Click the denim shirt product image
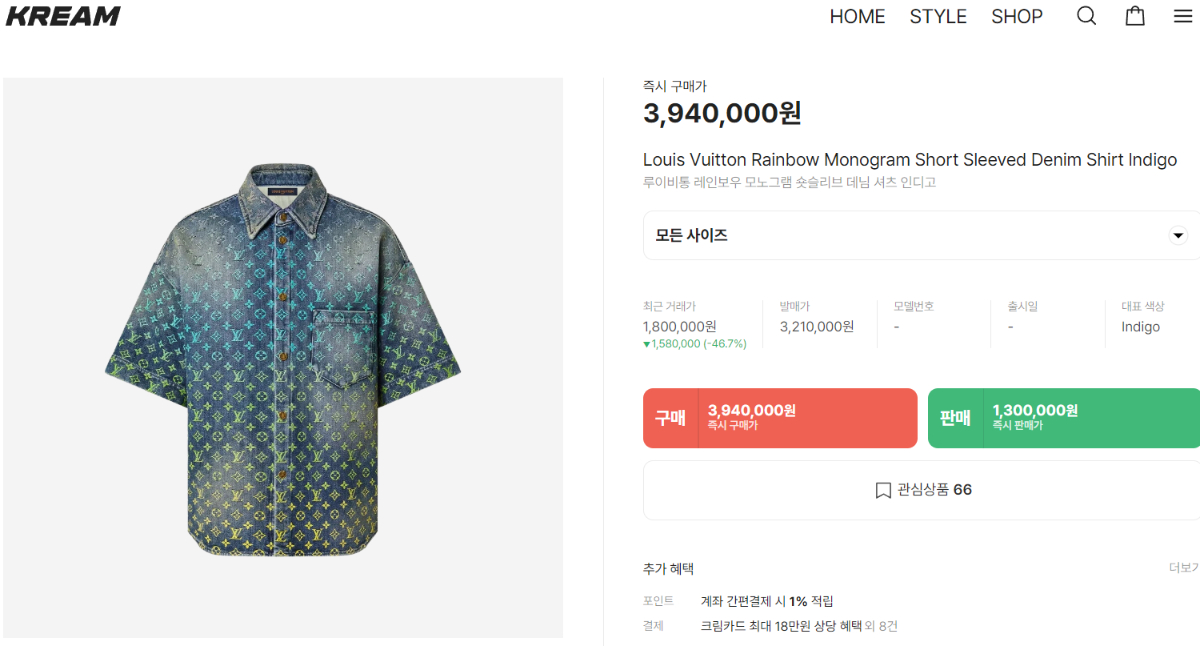This screenshot has height=646, width=1200. pyautogui.click(x=283, y=358)
